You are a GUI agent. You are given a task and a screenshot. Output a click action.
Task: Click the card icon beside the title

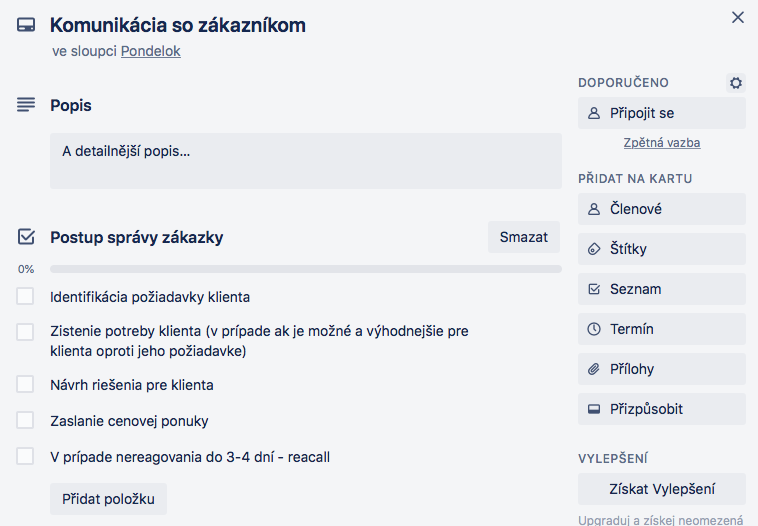26,25
